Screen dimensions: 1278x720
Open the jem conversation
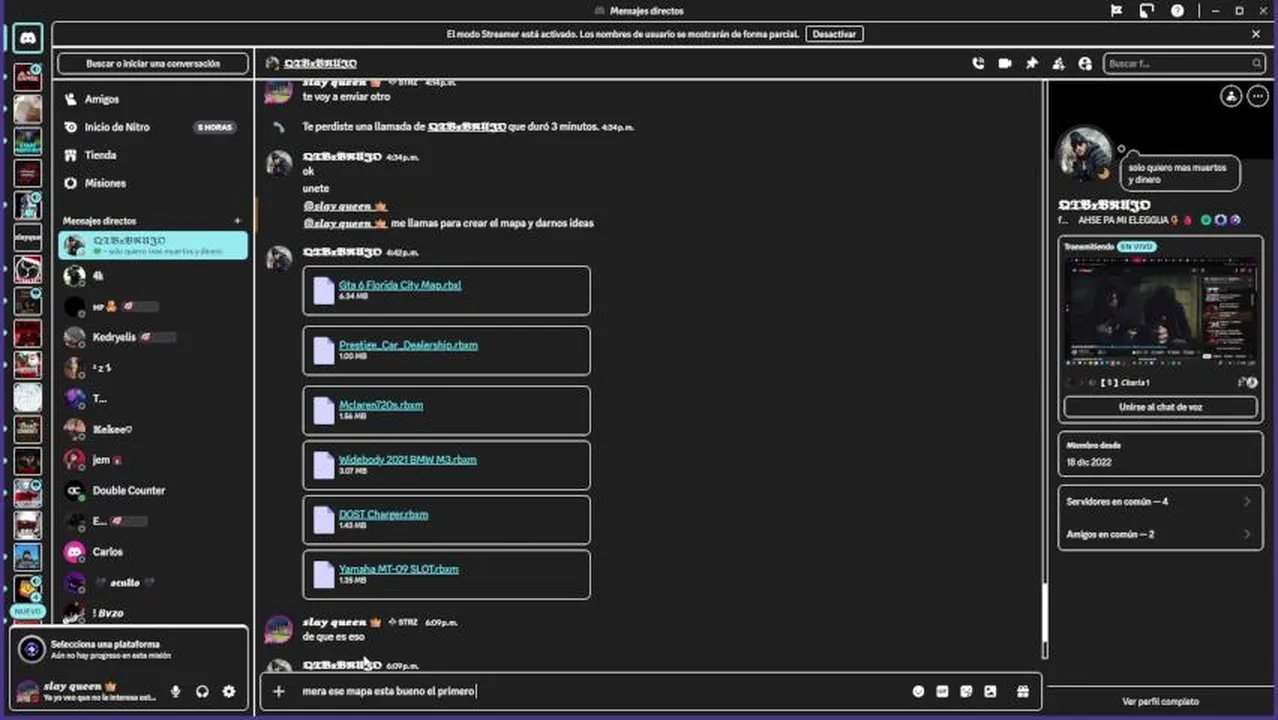coord(152,459)
